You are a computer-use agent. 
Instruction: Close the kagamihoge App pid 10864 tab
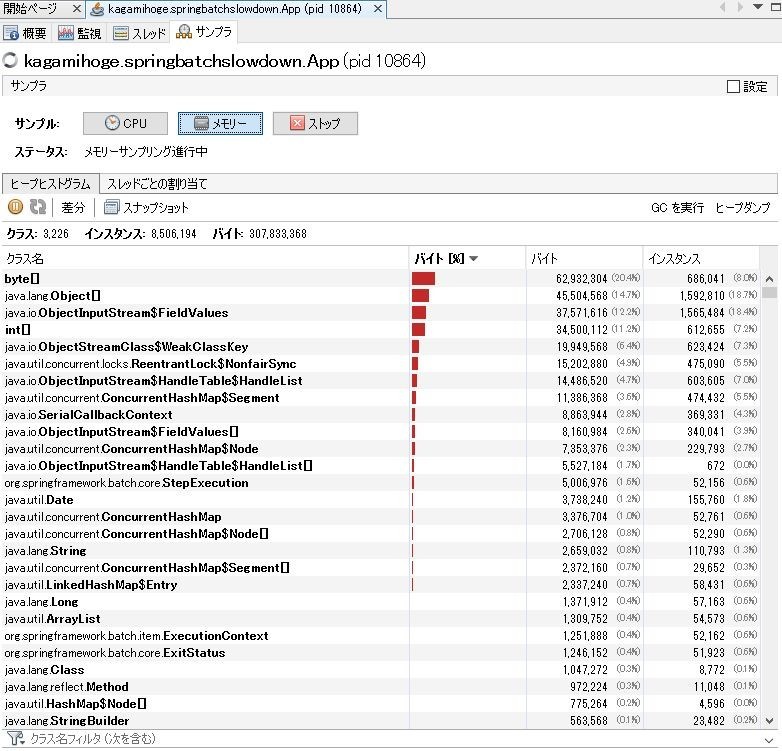(x=378, y=8)
